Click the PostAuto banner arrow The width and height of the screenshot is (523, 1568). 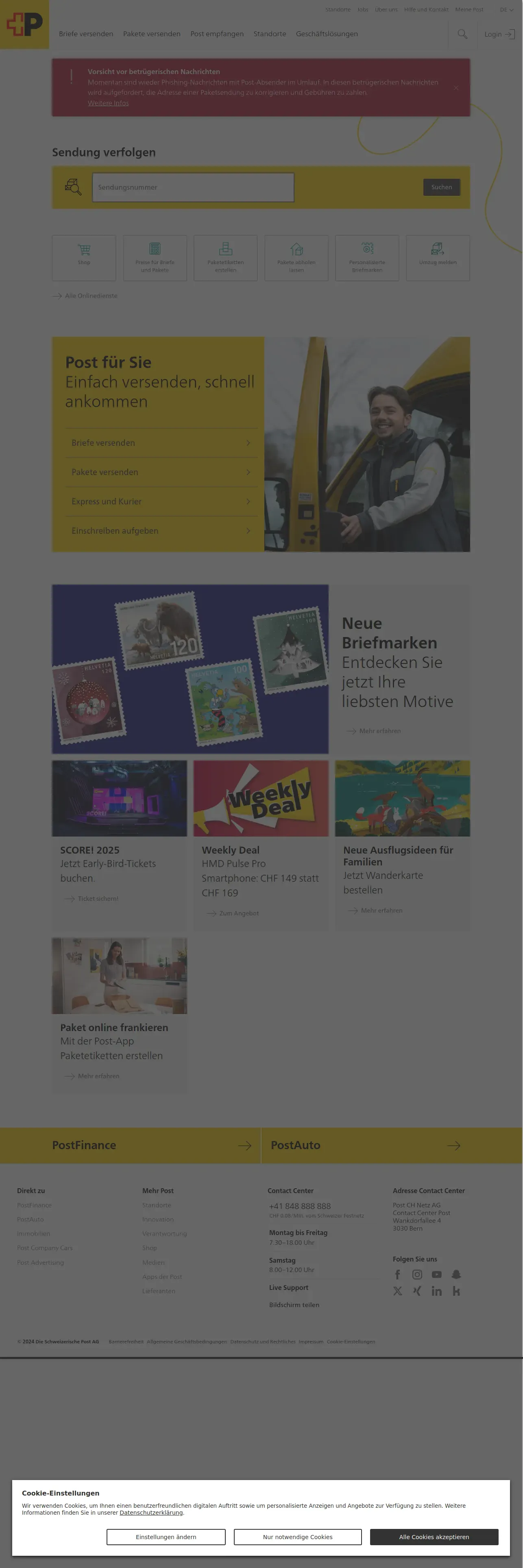(454, 1145)
